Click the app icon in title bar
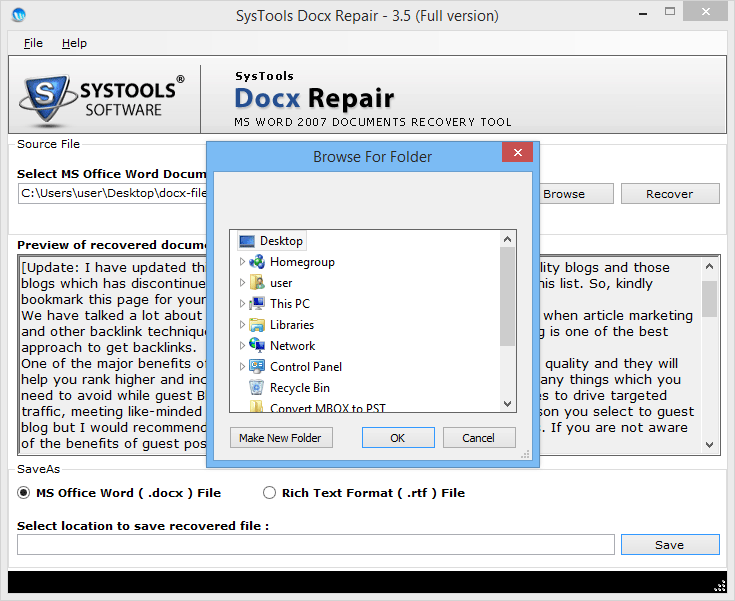Screen dimensions: 735x601 point(19,15)
